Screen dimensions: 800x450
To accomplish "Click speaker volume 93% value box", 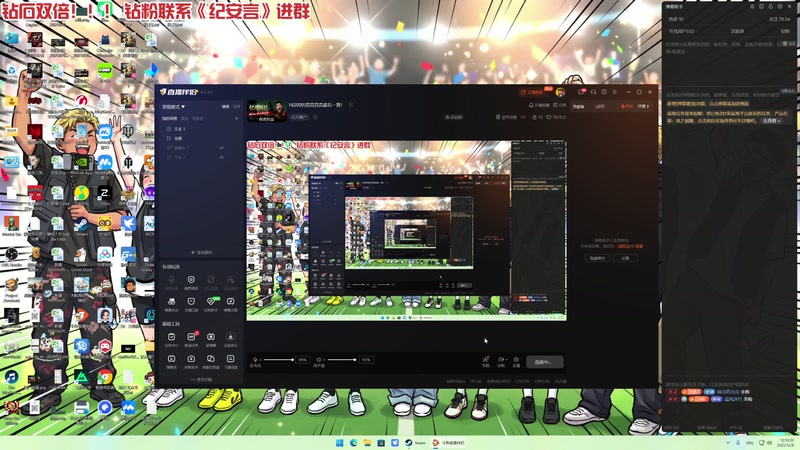I will click(366, 360).
